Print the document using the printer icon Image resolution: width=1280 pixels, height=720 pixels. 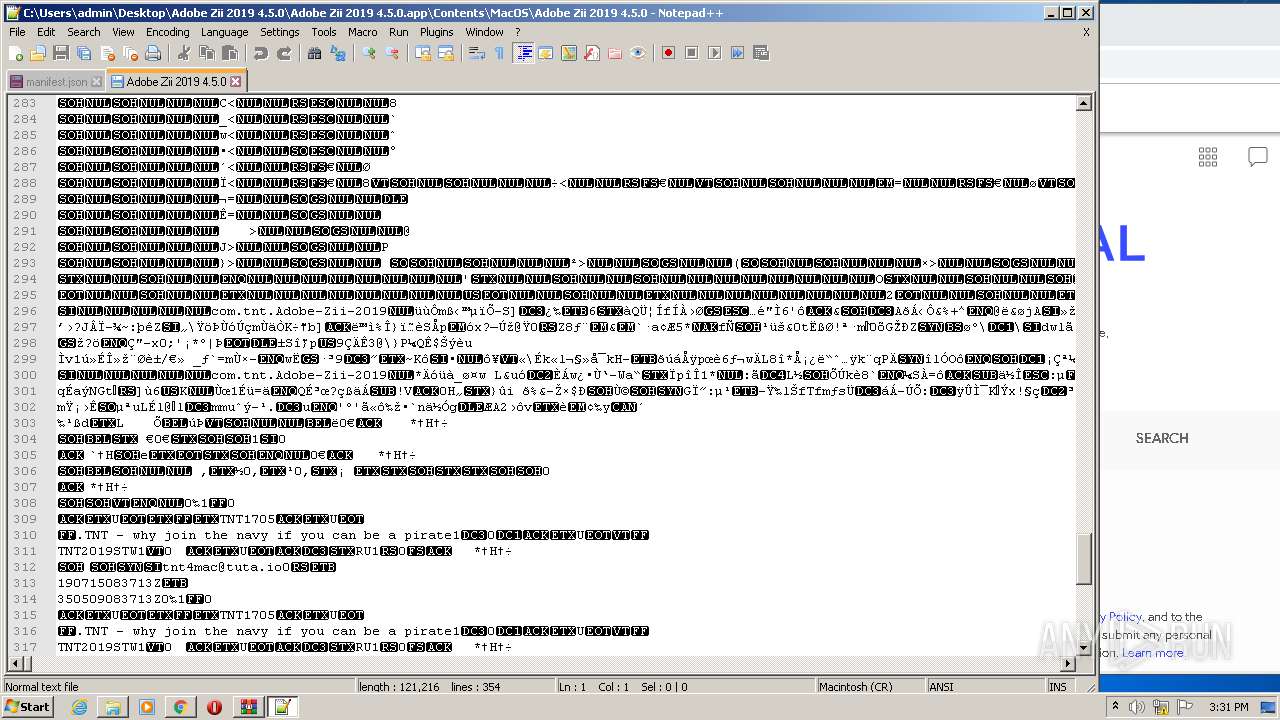153,53
